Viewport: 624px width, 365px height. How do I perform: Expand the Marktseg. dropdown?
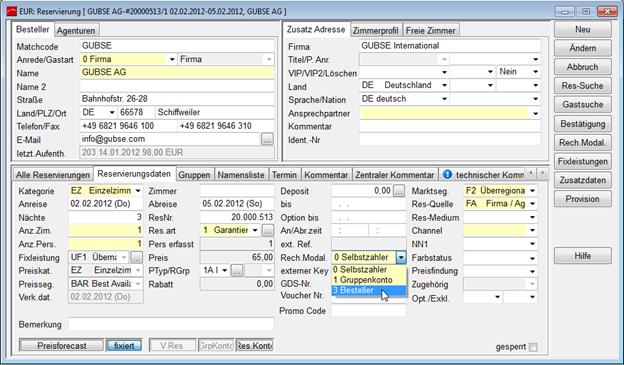(x=532, y=191)
